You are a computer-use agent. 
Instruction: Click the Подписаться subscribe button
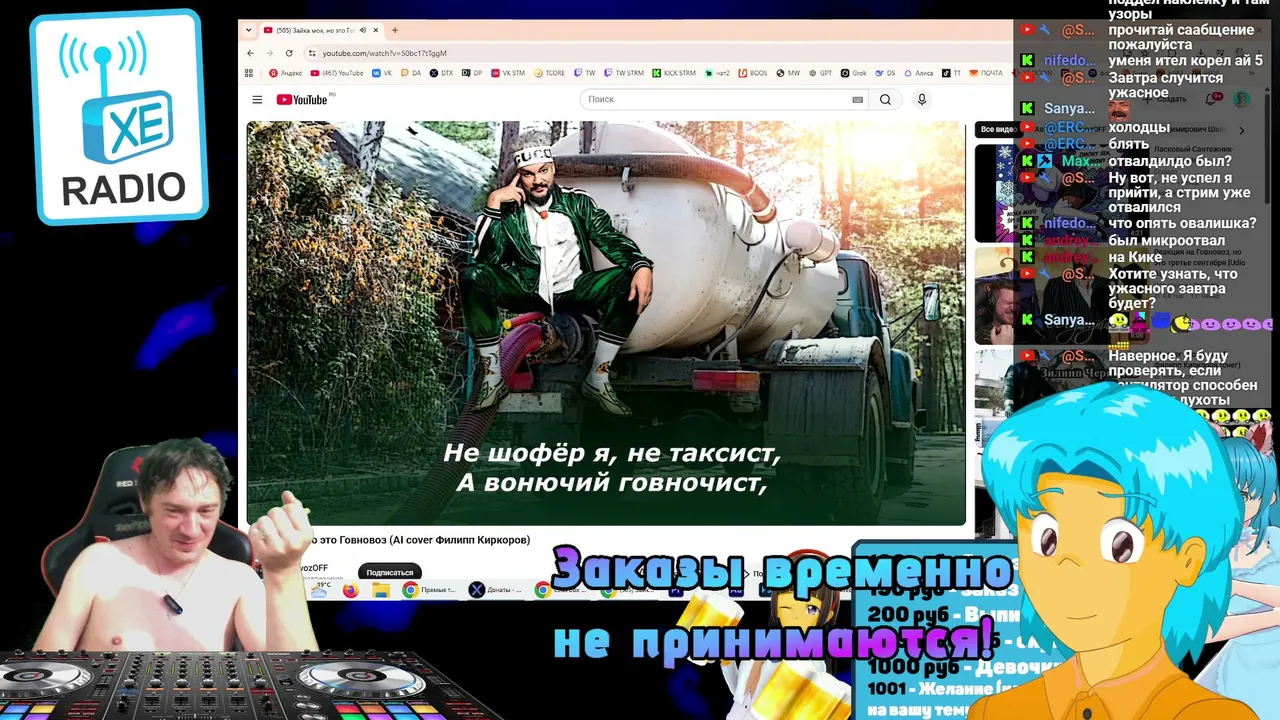[x=390, y=573]
